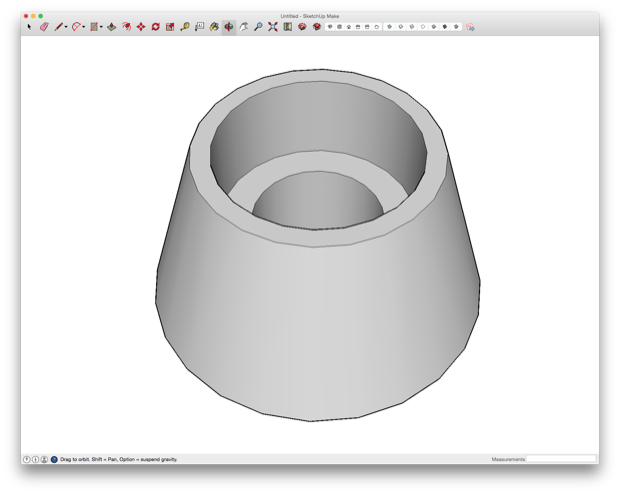This screenshot has height=494, width=620.
Task: Click the Share Model icon at toolbar end
Action: pyautogui.click(x=470, y=27)
